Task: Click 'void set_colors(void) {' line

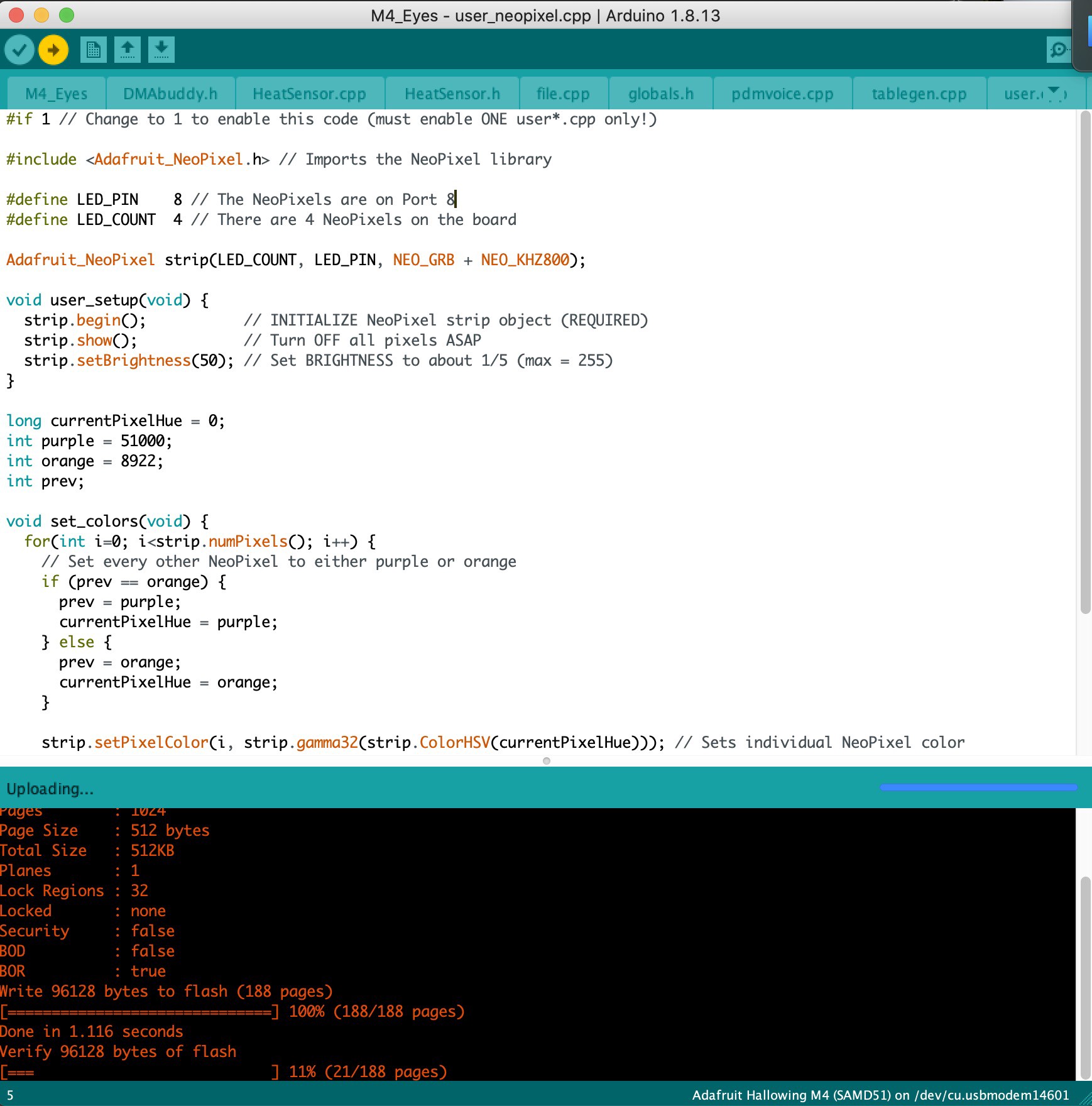Action: click(107, 521)
